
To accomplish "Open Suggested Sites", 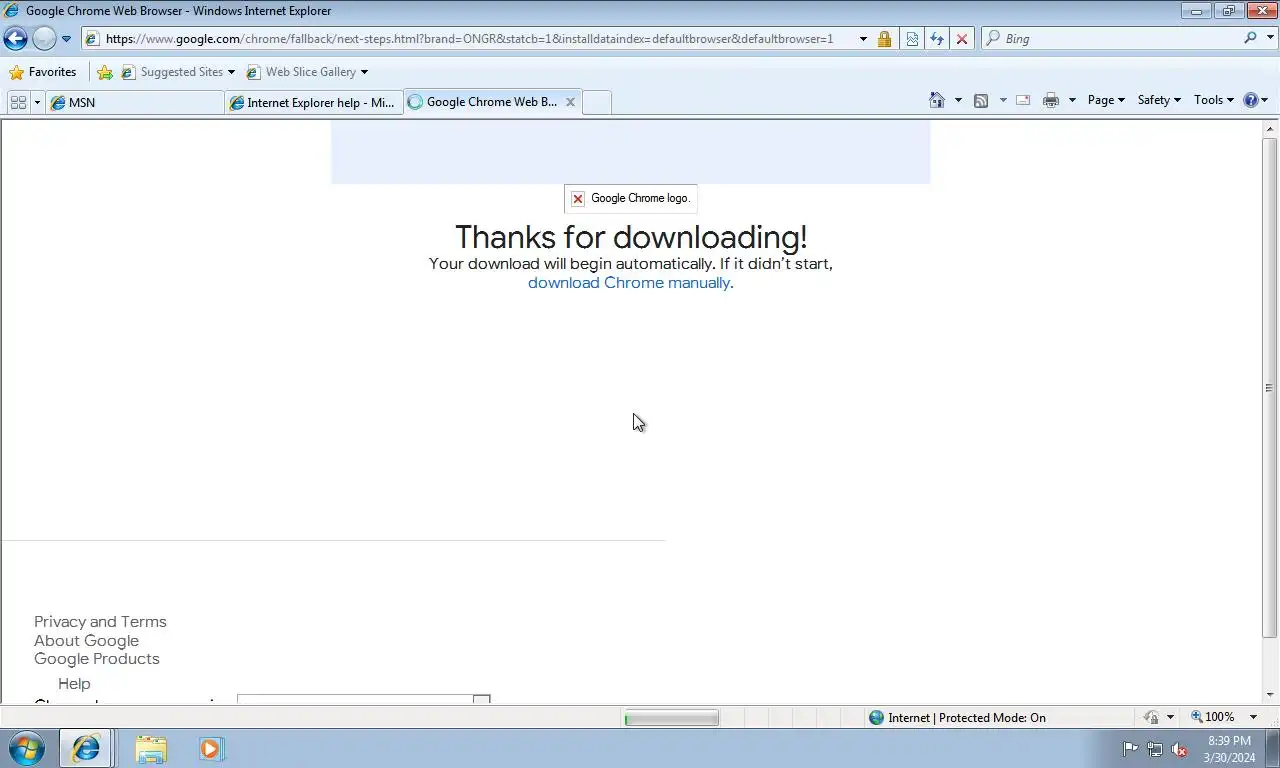I will tap(178, 72).
